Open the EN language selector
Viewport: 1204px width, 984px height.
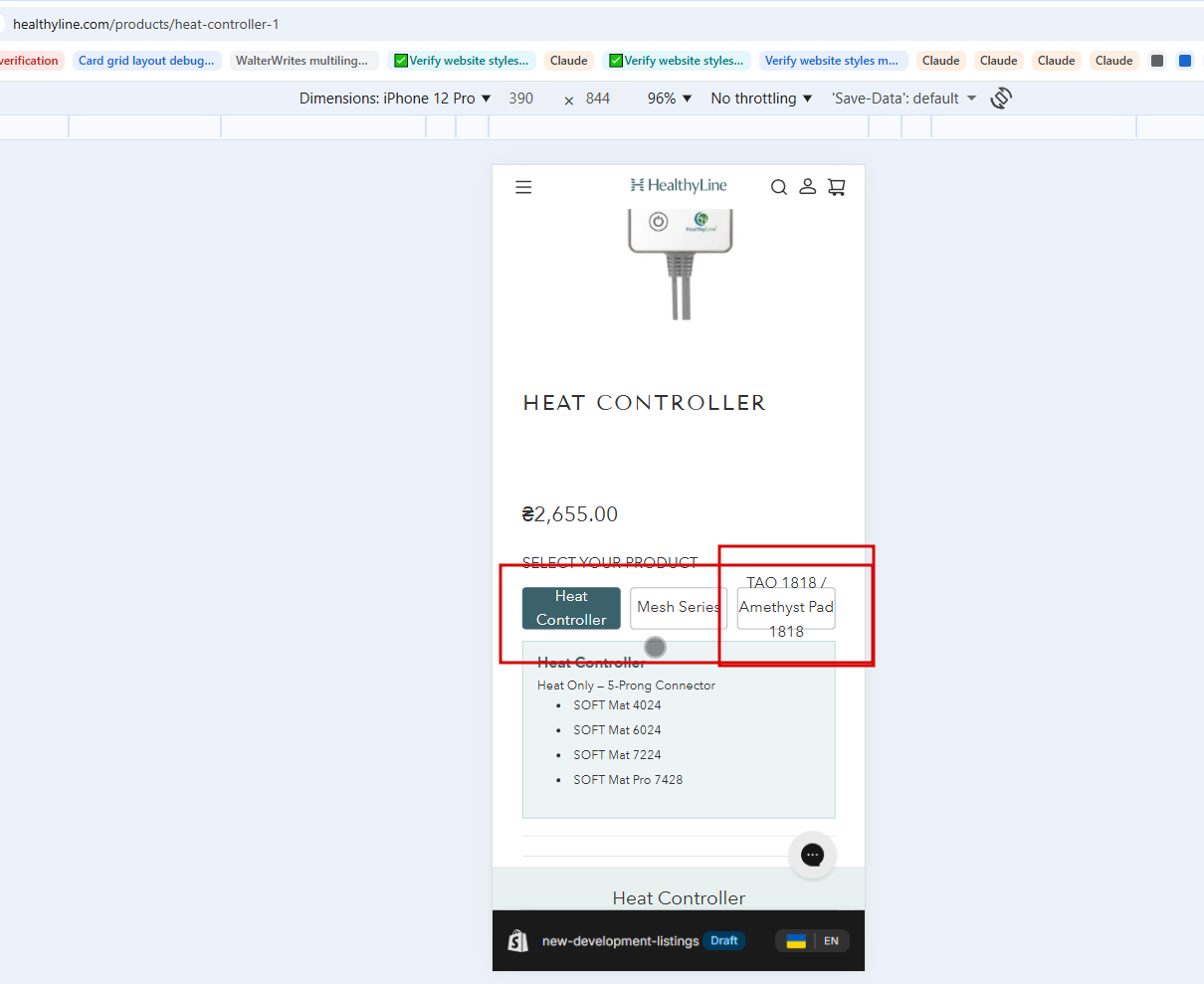(x=831, y=941)
